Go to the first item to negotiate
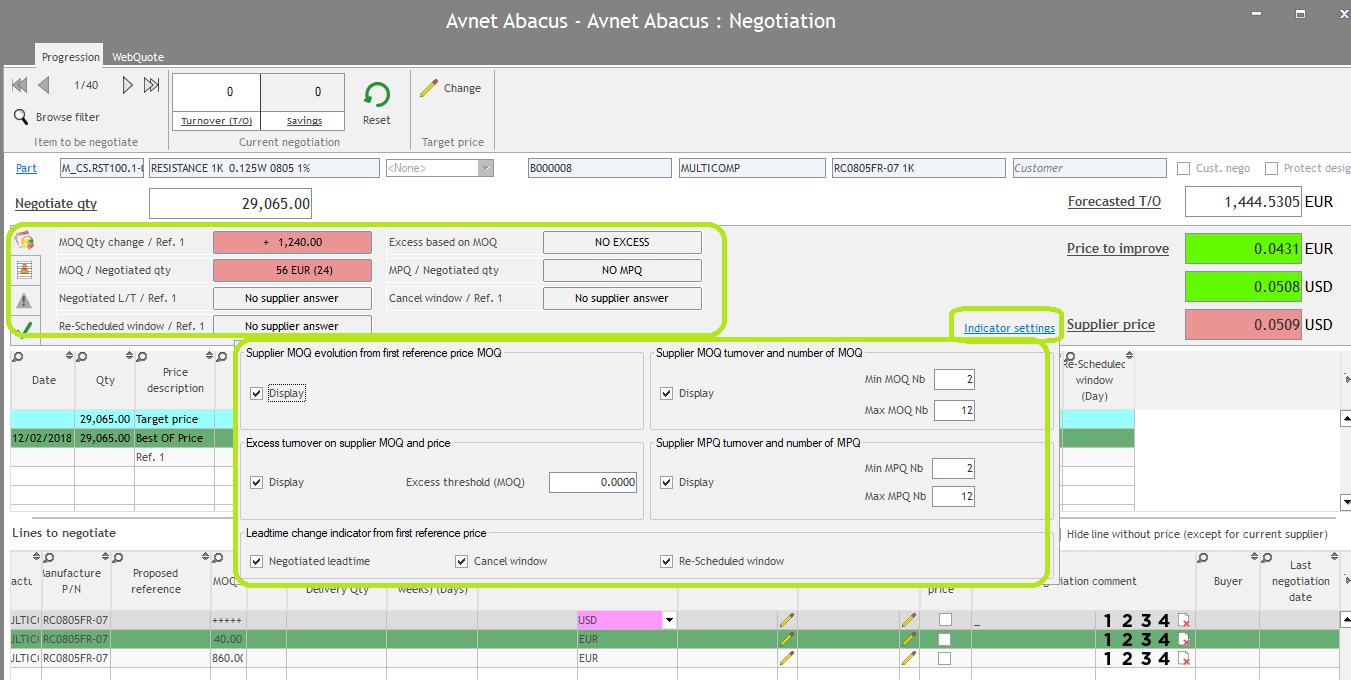Image resolution: width=1351 pixels, height=680 pixels. pos(19,86)
